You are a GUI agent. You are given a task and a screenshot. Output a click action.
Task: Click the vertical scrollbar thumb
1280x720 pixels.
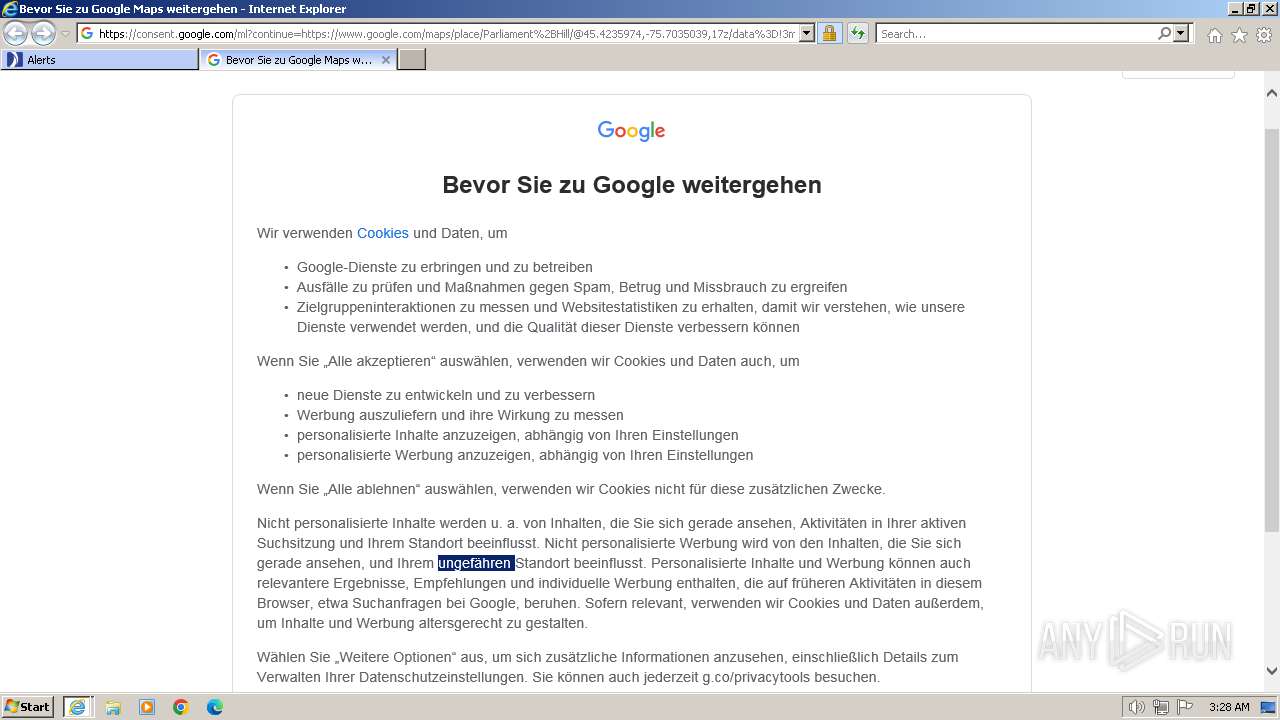(x=1272, y=330)
